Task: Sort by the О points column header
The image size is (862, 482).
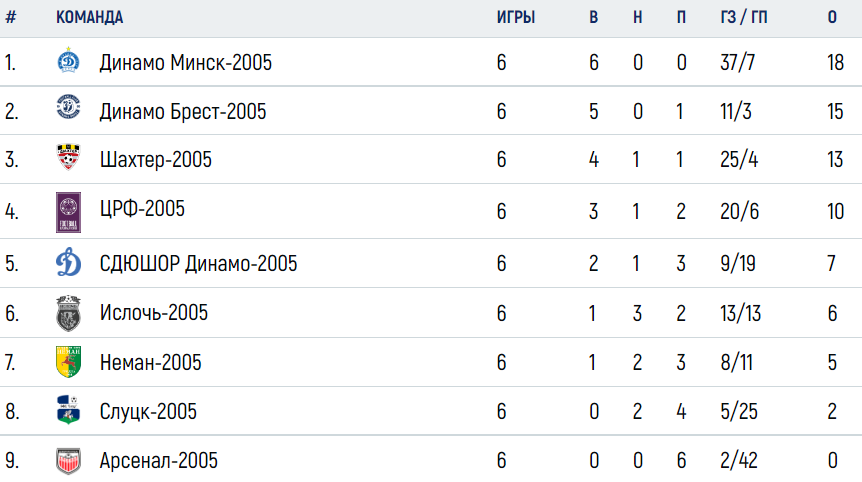Action: point(832,18)
